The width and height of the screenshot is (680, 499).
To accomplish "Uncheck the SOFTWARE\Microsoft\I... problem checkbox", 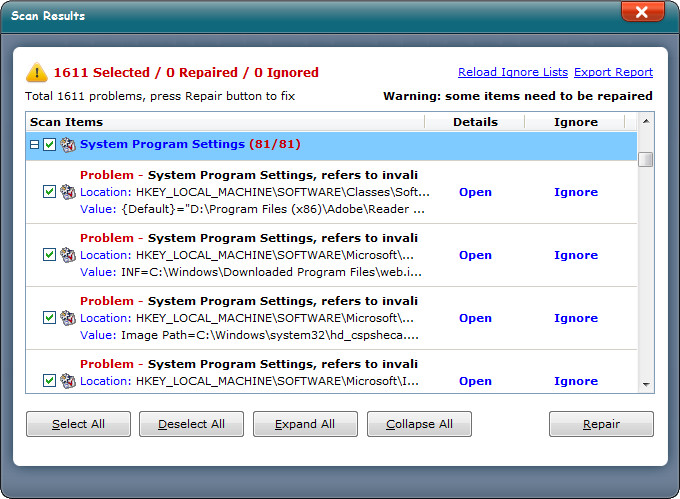I will pos(49,381).
